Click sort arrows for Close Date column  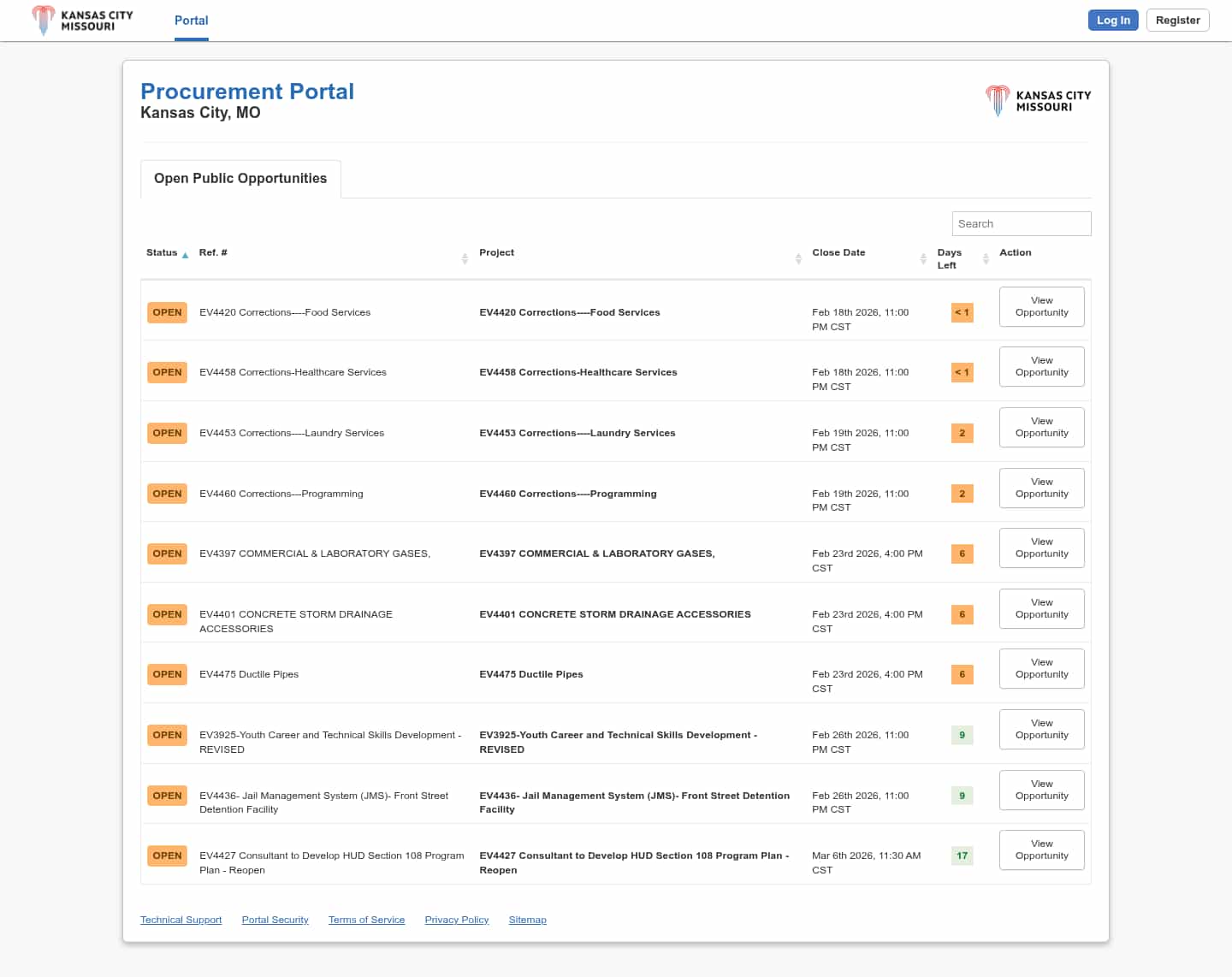pos(923,258)
